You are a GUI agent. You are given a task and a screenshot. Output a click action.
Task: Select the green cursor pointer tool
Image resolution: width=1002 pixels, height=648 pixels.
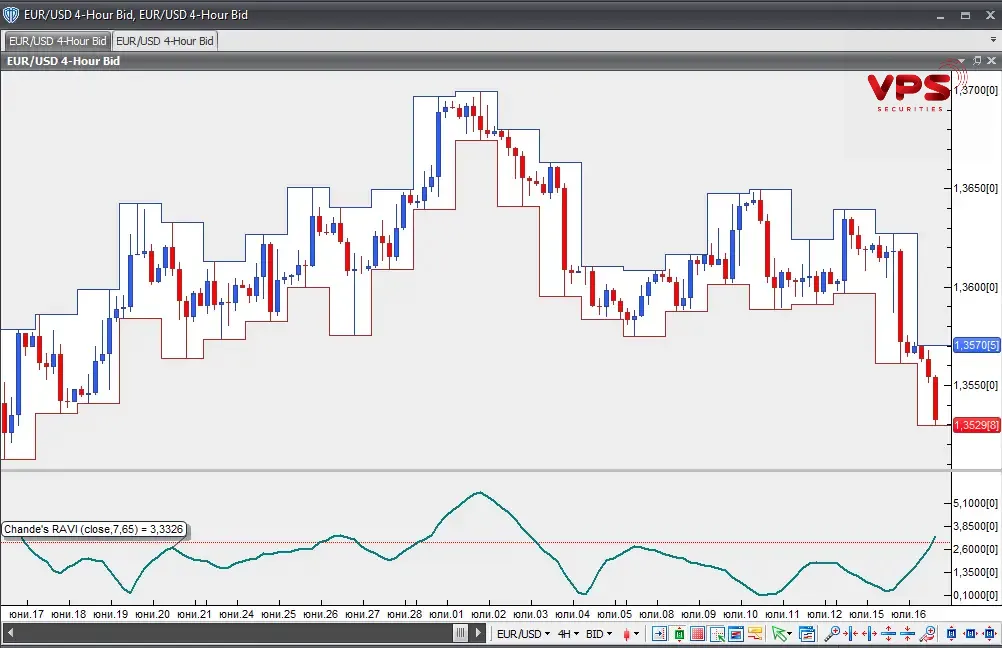click(x=780, y=633)
